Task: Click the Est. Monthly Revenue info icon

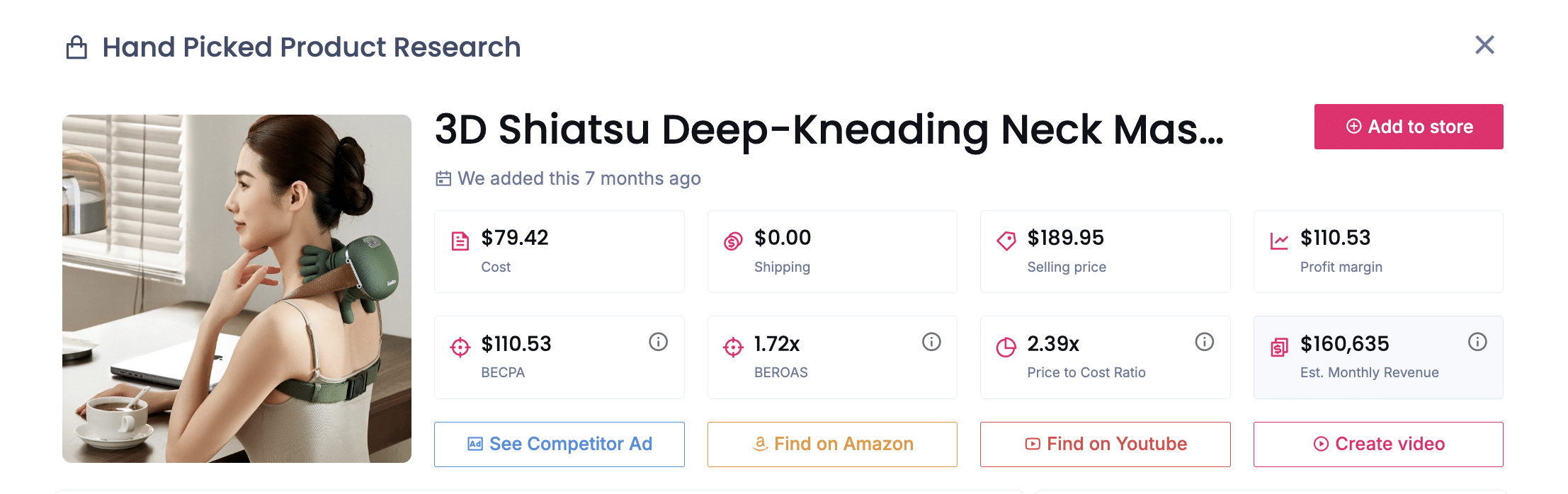Action: pos(1477,343)
